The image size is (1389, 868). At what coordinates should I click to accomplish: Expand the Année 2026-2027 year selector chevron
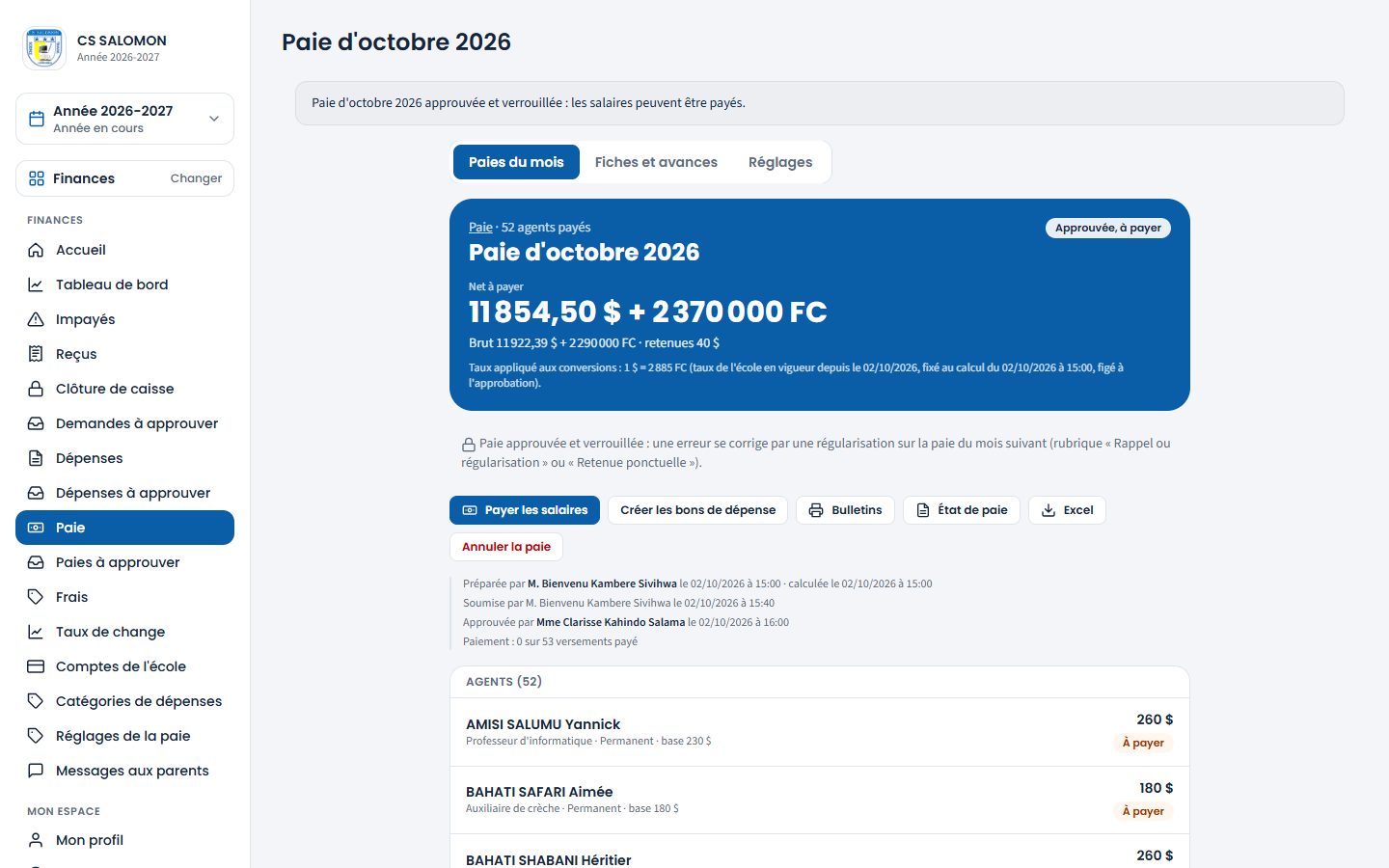pos(214,119)
